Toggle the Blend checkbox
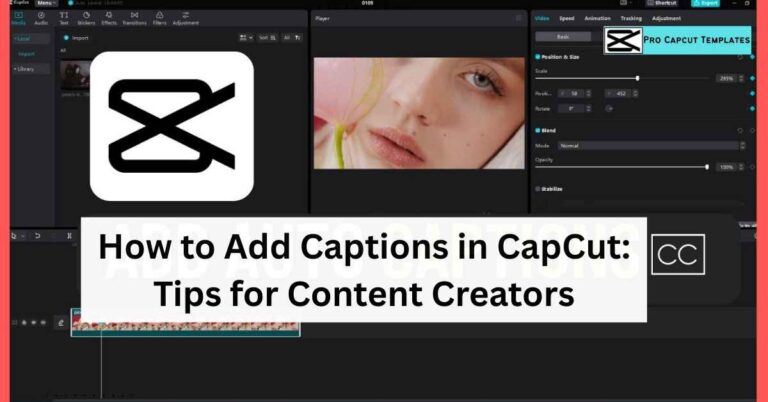 538,130
